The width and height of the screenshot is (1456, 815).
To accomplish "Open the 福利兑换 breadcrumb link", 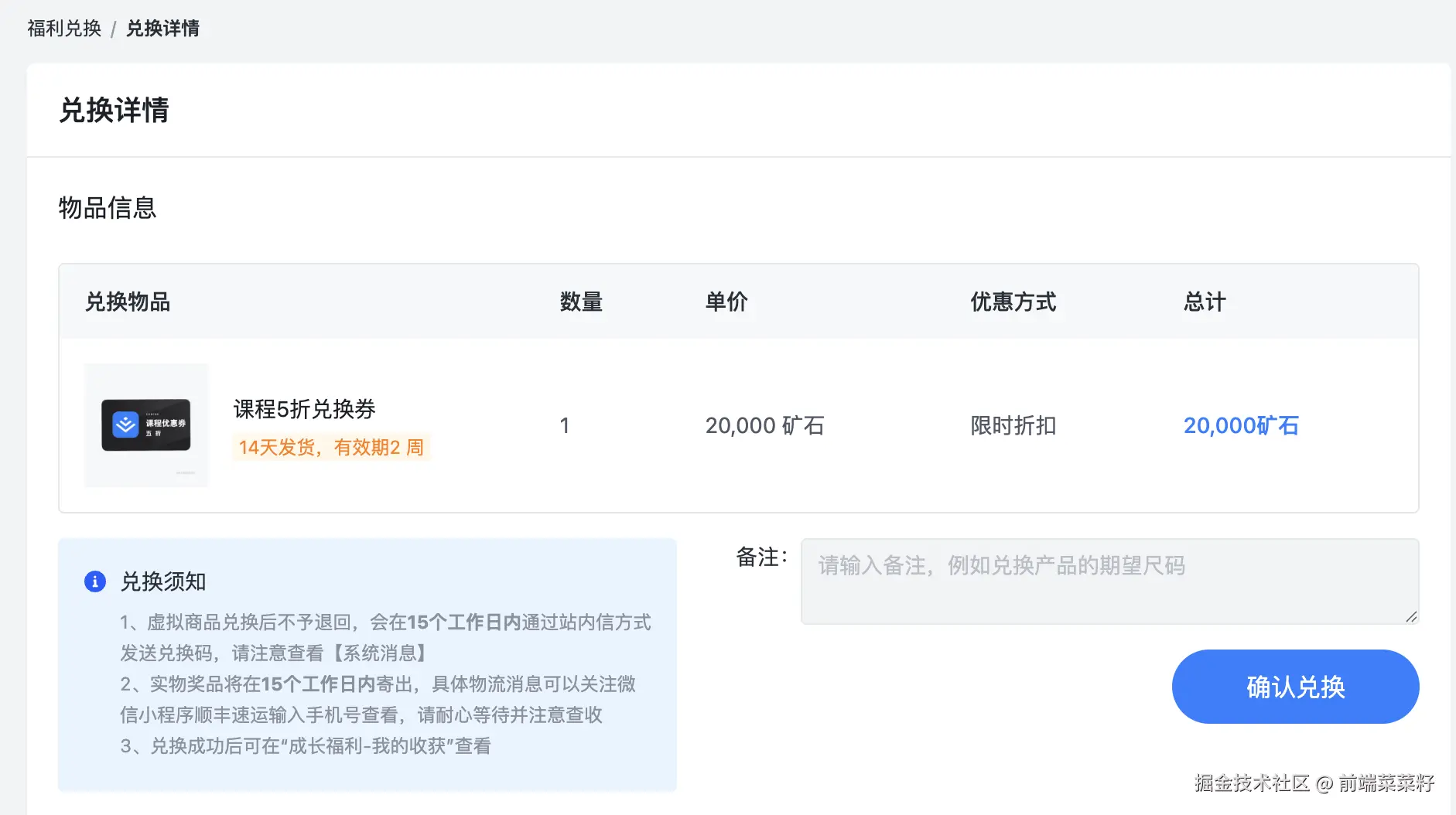I will 63,28.
